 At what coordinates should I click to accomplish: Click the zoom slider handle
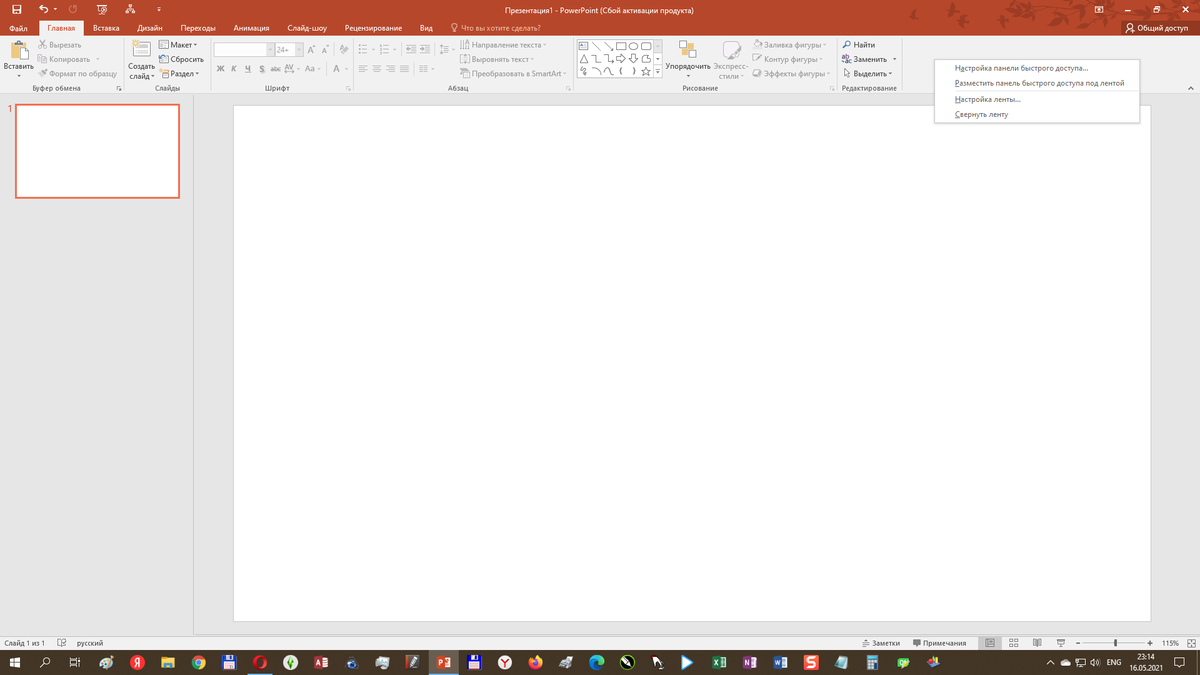(x=1115, y=643)
